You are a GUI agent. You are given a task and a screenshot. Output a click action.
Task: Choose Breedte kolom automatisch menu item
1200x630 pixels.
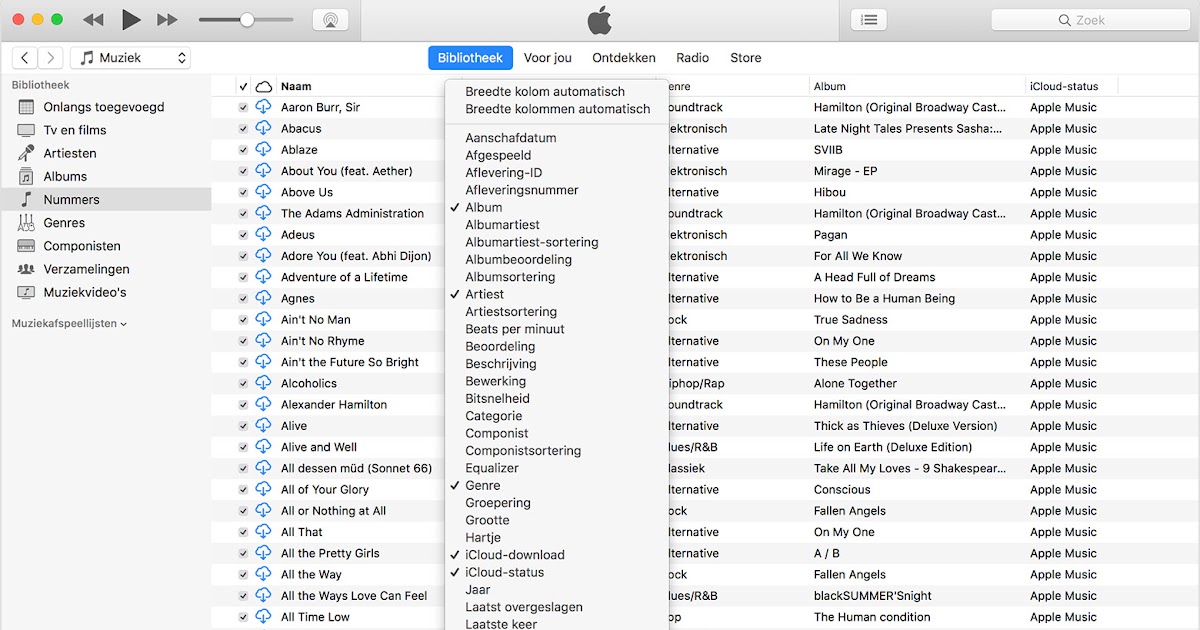pos(545,91)
